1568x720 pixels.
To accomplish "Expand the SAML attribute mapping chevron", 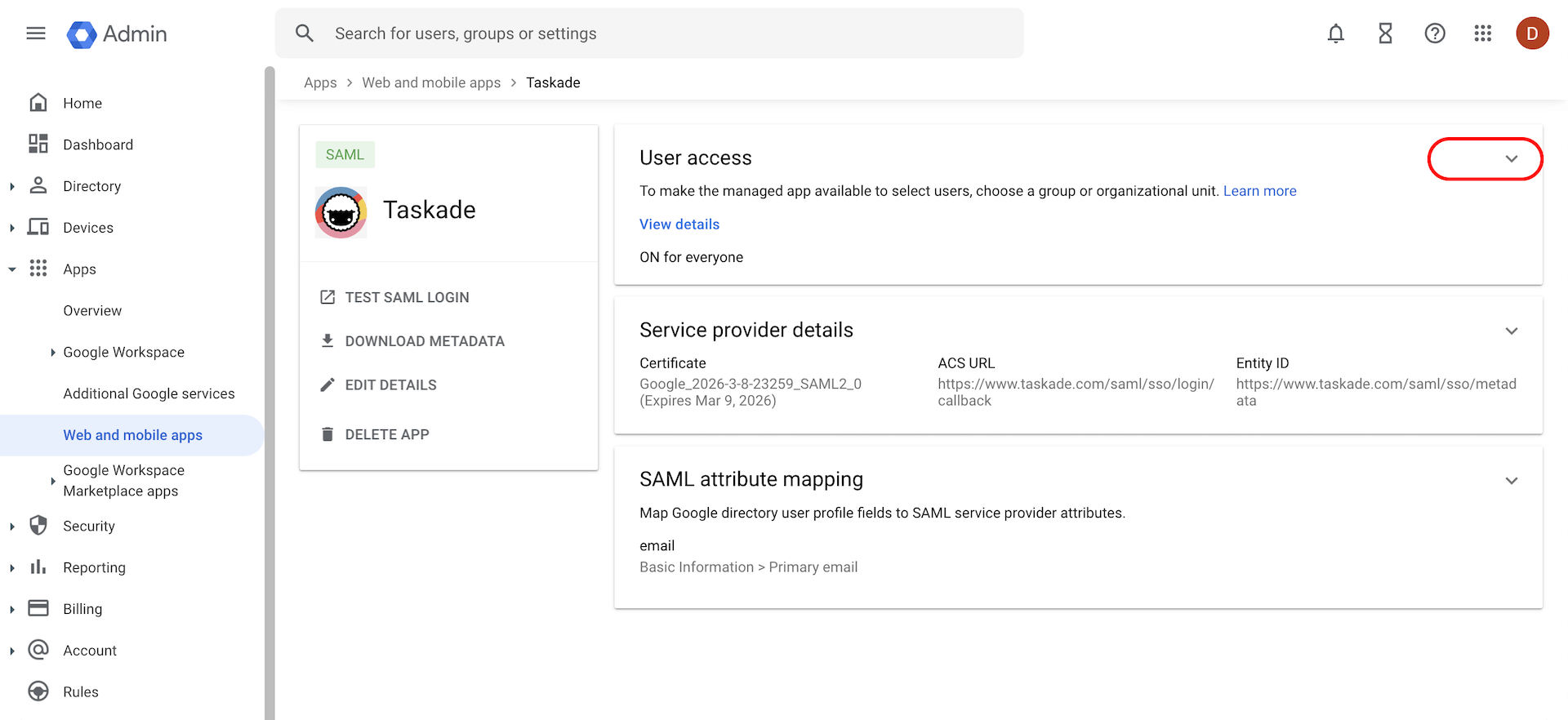I will point(1512,481).
